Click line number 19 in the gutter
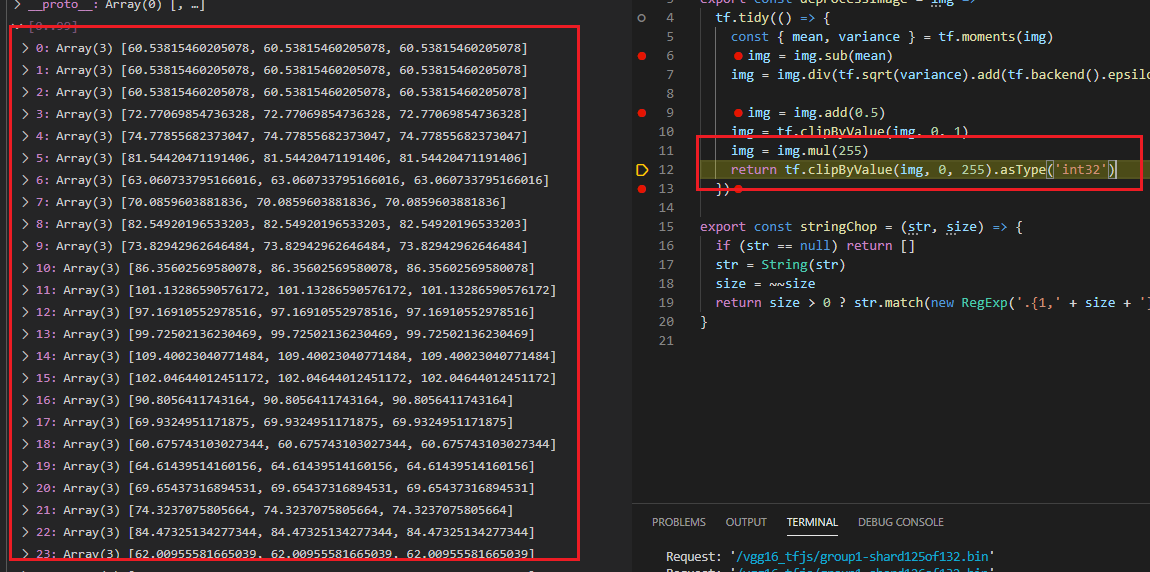The image size is (1150, 572). pos(666,304)
